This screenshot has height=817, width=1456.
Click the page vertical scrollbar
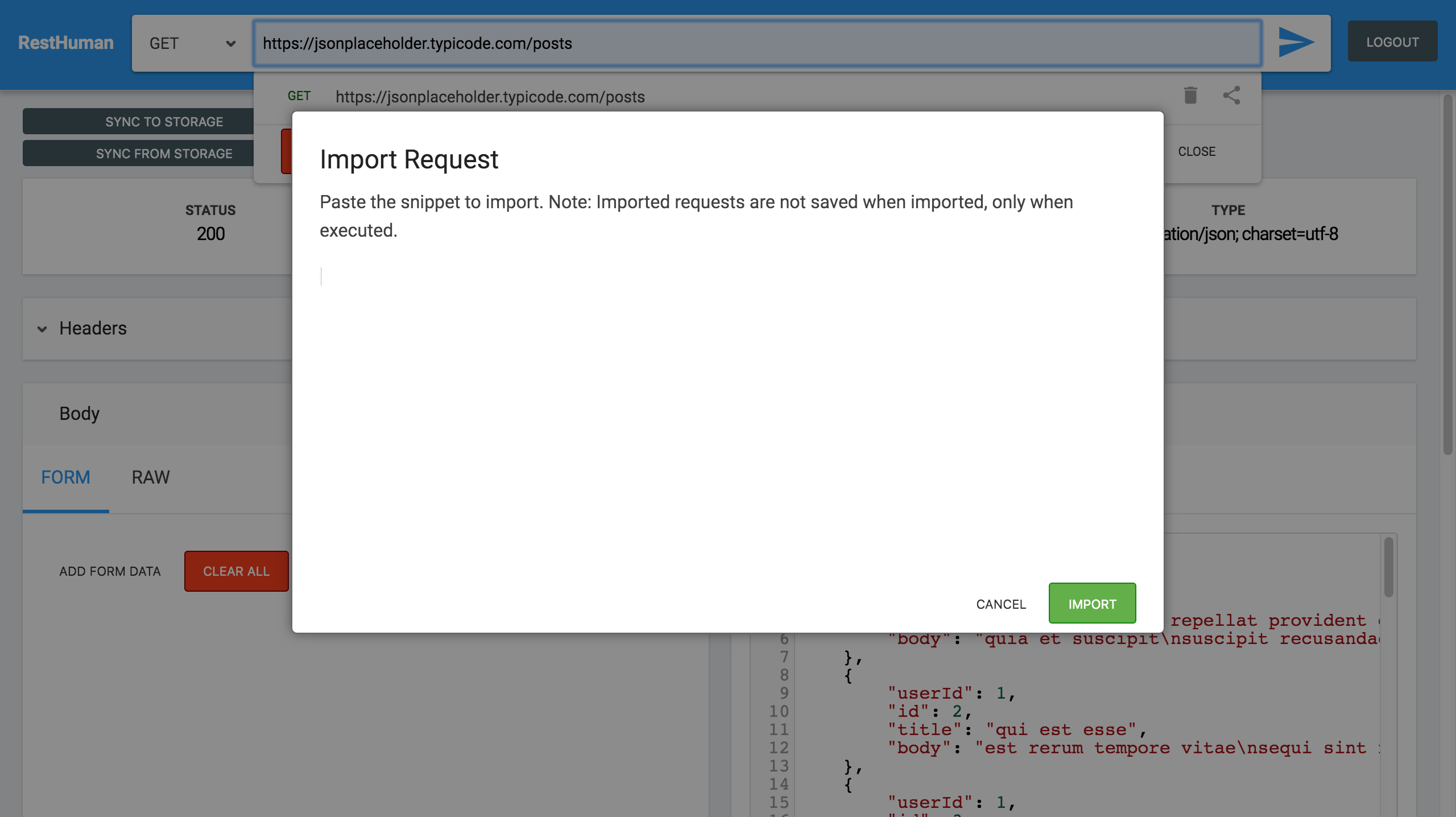tap(1447, 273)
